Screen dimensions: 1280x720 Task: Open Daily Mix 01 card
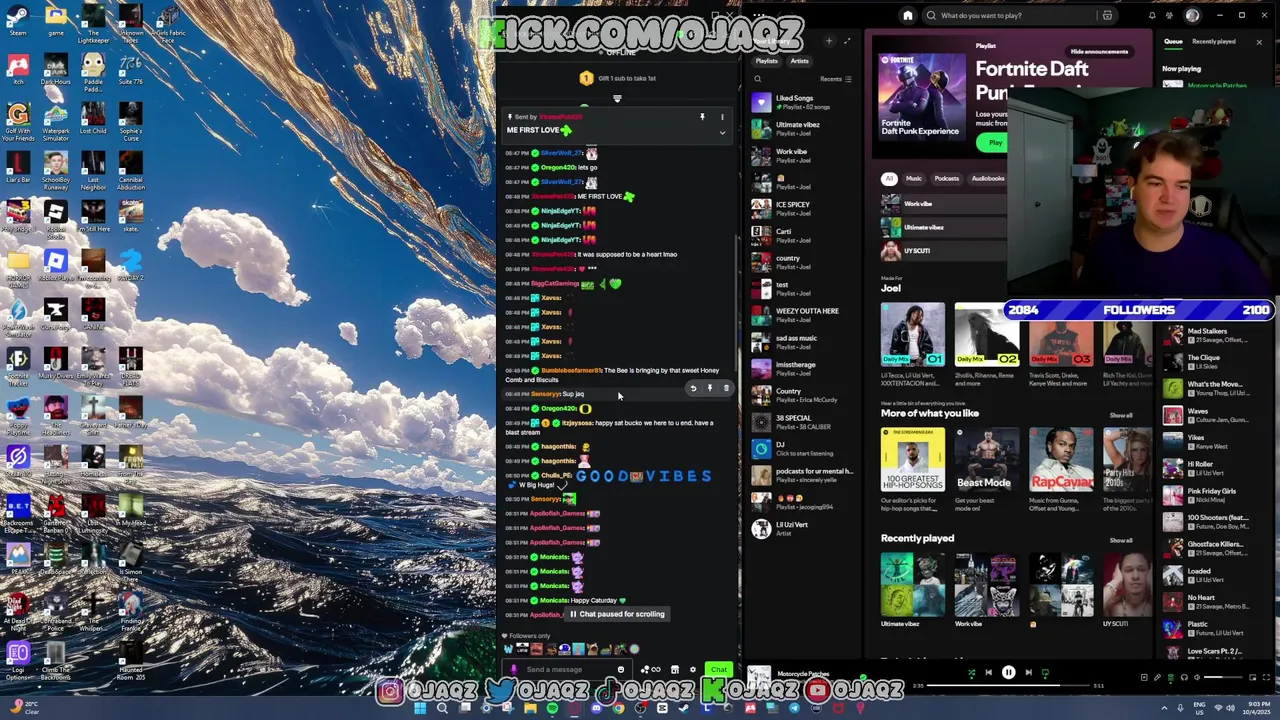912,345
